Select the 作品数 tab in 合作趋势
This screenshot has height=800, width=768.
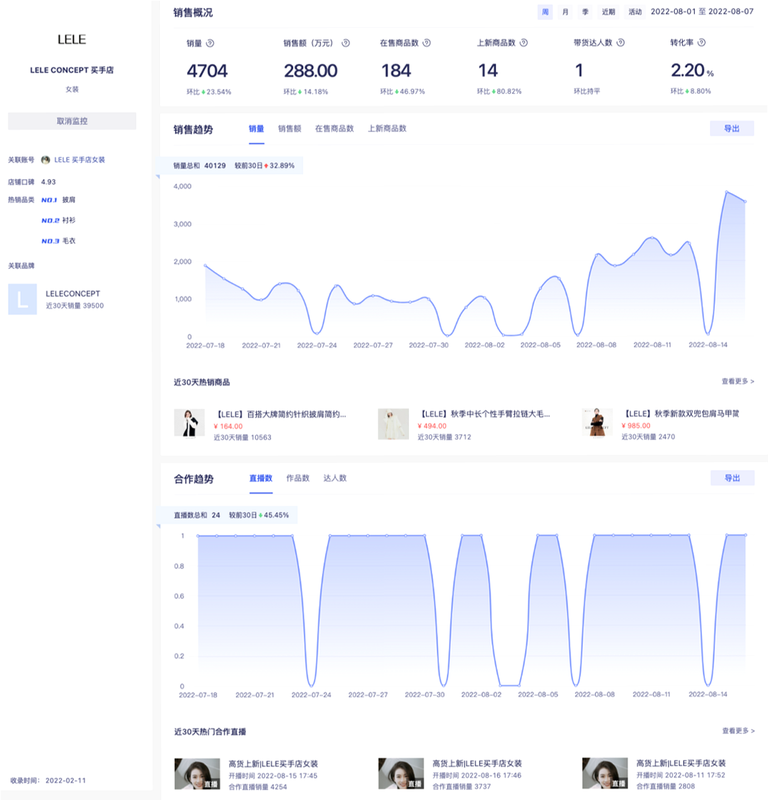pos(298,478)
